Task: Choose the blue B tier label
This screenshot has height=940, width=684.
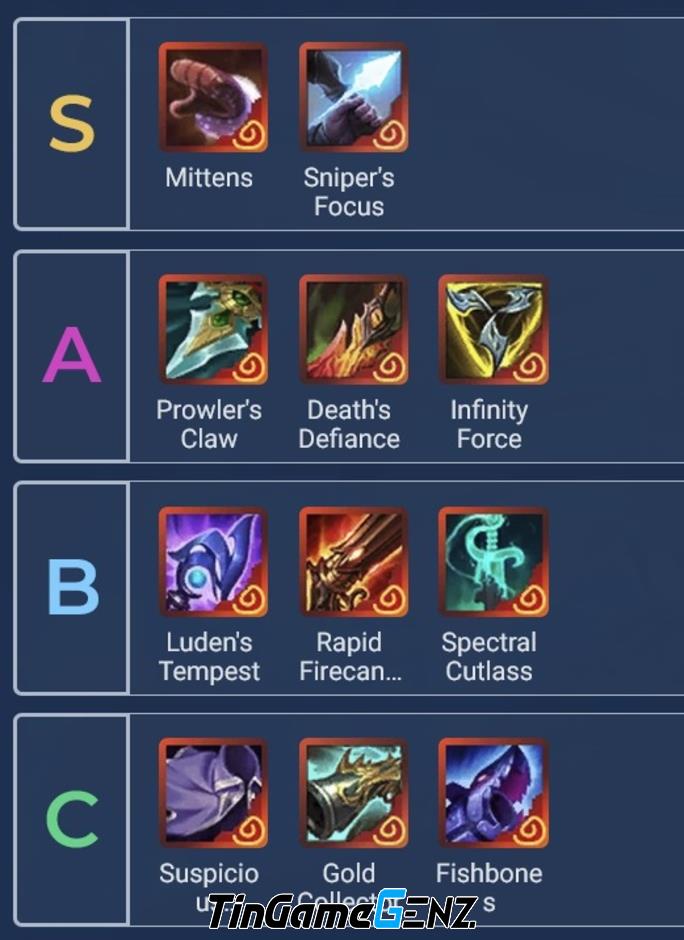Action: coord(73,587)
